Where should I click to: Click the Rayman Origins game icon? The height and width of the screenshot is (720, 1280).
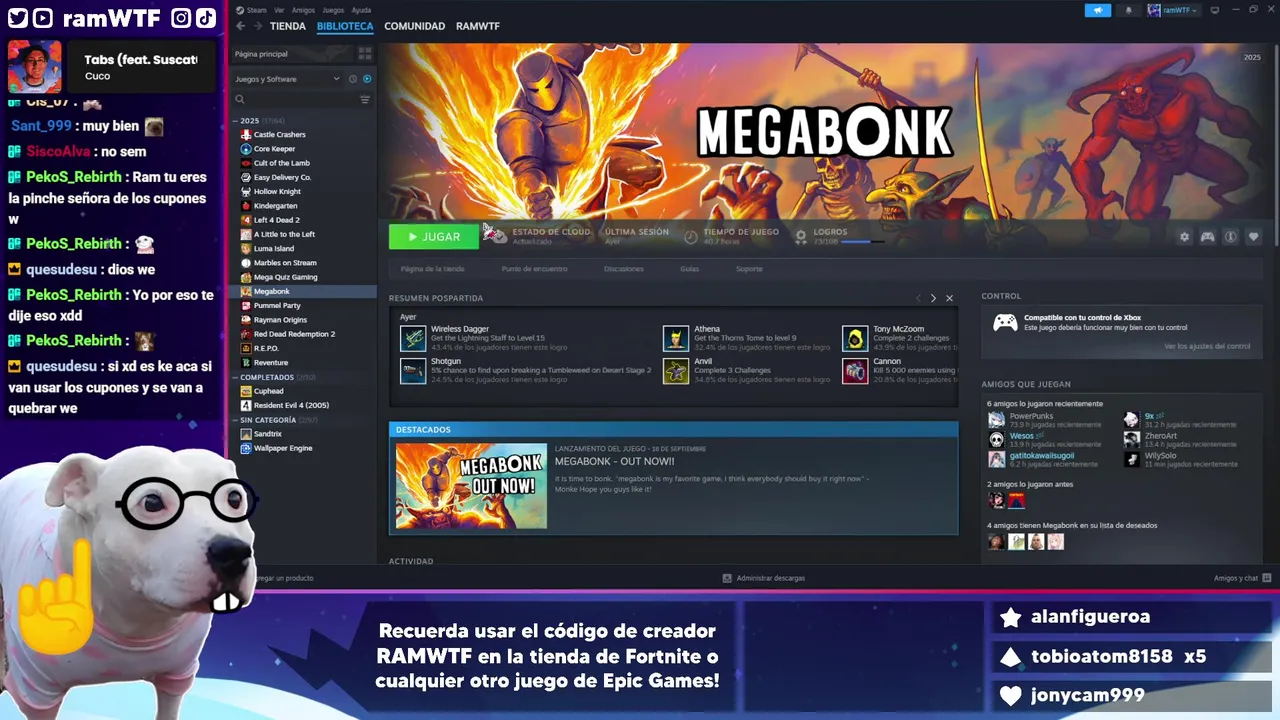click(x=246, y=320)
